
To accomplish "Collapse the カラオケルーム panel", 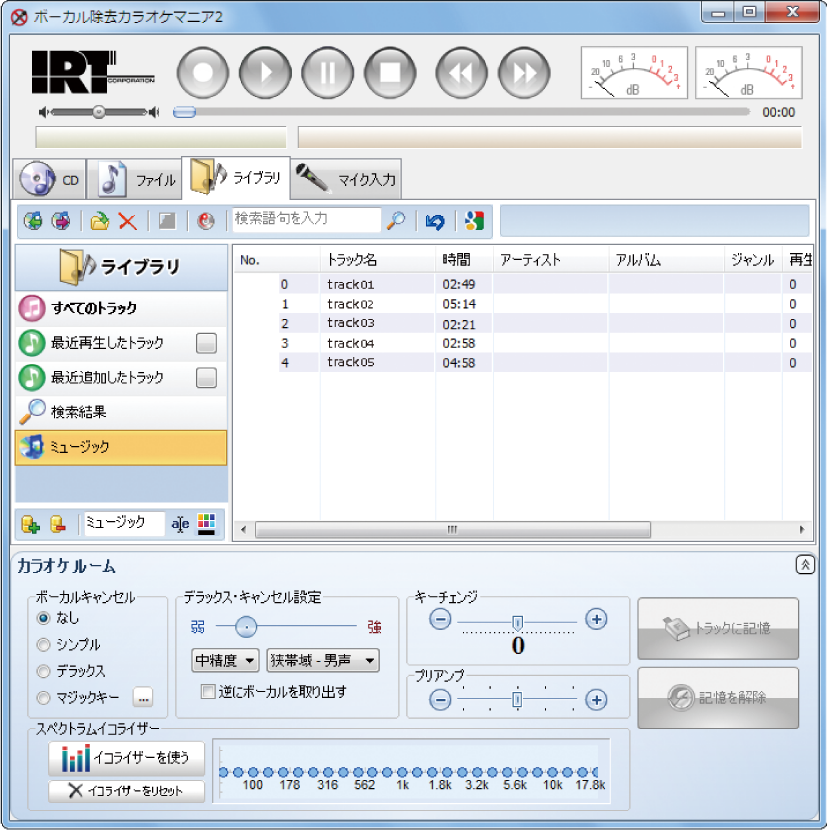I will (x=805, y=565).
